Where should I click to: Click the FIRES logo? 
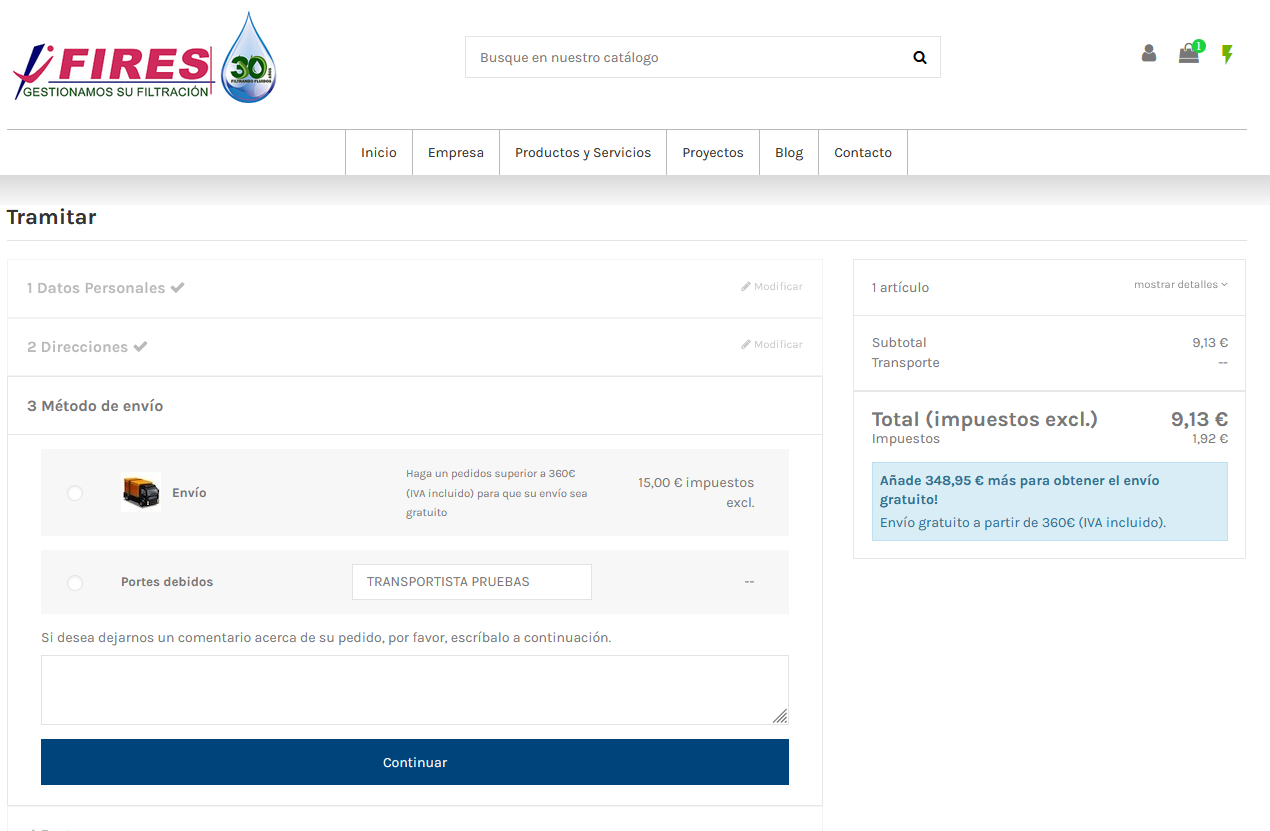pos(144,58)
